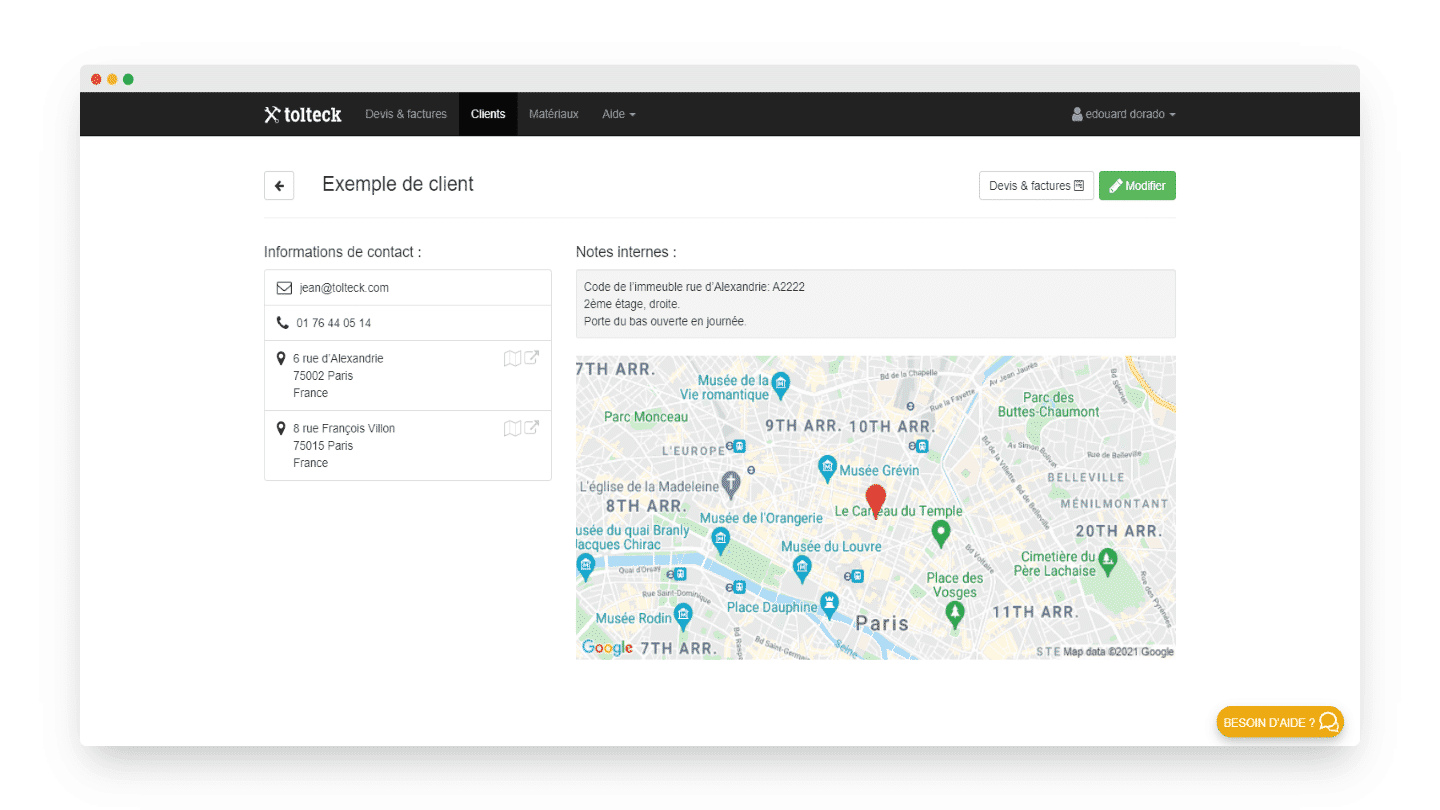Click the envelope icon beside jean@tolteck.com

pyautogui.click(x=284, y=288)
